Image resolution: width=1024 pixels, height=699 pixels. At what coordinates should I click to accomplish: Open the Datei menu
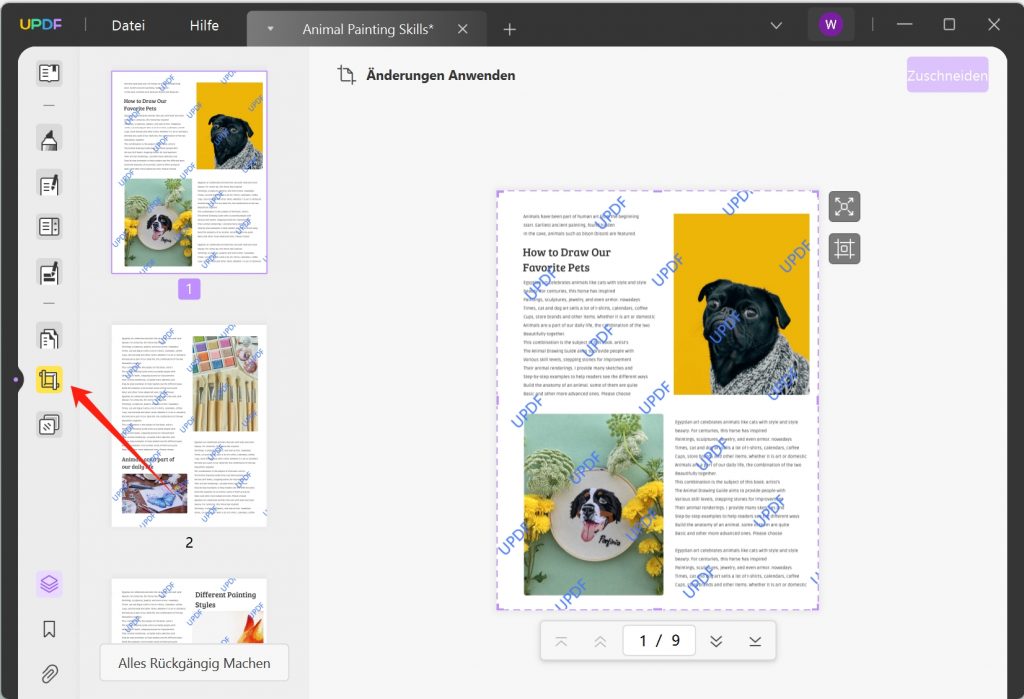(128, 25)
